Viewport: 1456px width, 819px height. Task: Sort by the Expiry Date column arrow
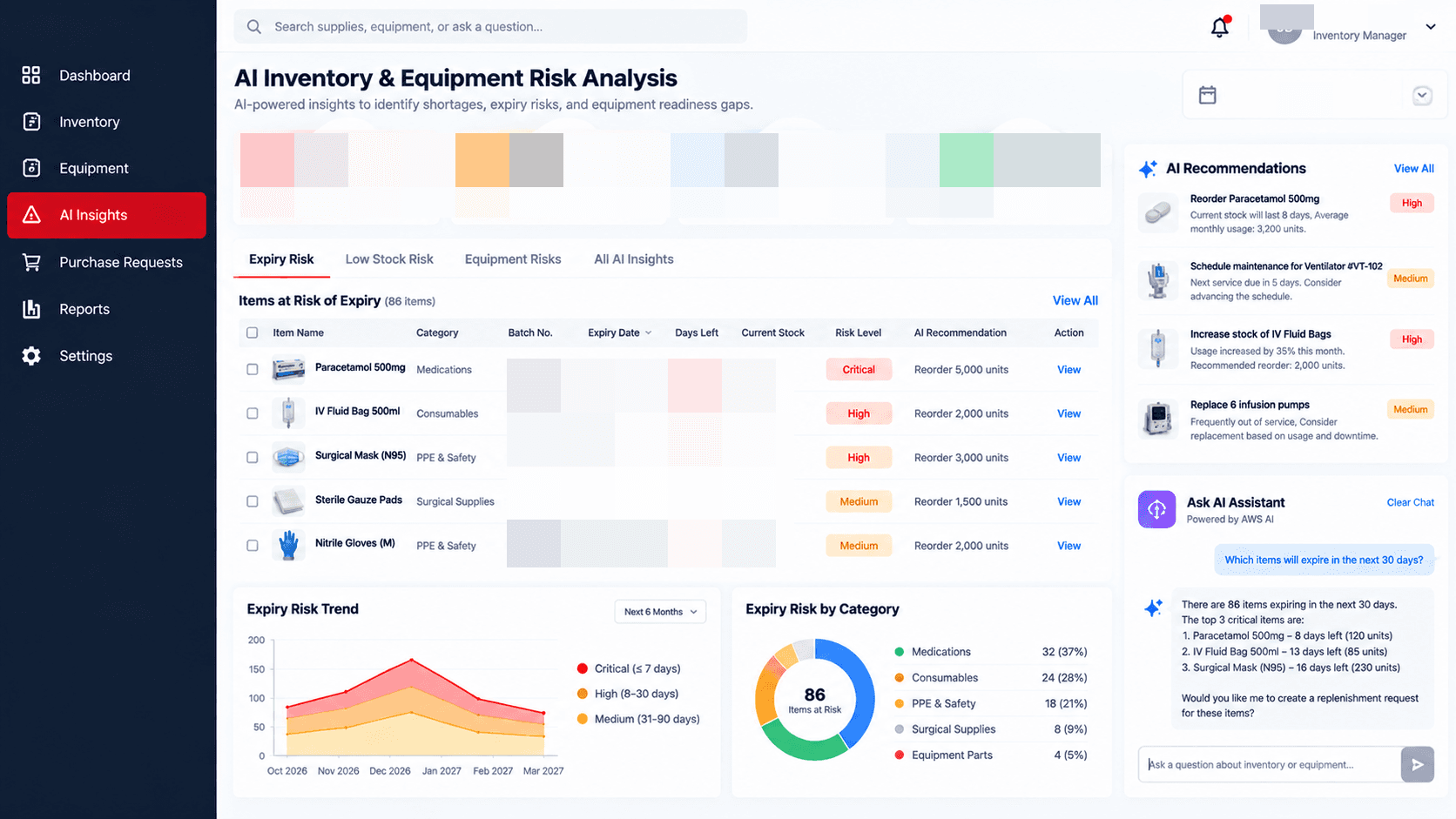pyautogui.click(x=649, y=332)
